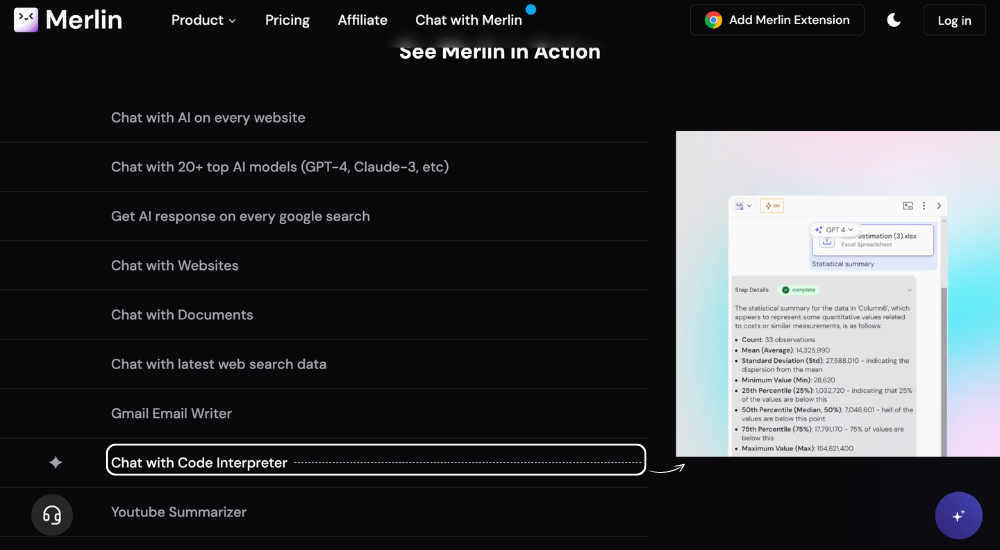This screenshot has width=1000, height=550.
Task: Click the image icon in the preview panel header
Action: coord(908,206)
